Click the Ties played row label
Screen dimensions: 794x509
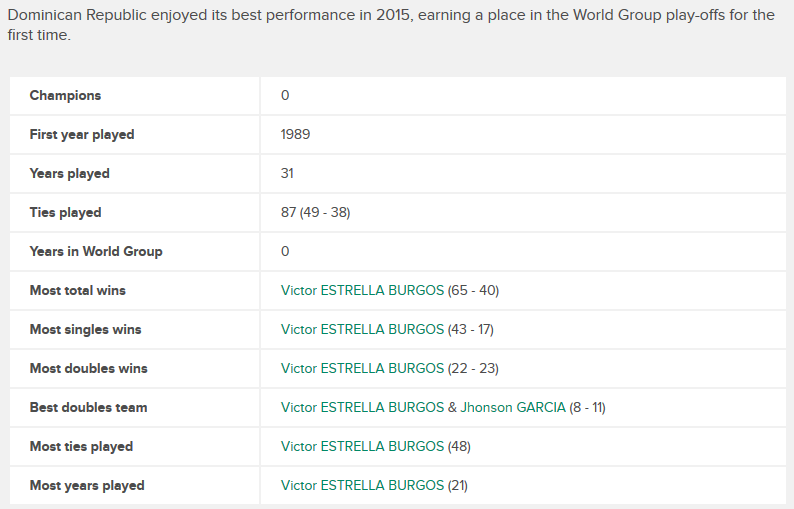65,212
